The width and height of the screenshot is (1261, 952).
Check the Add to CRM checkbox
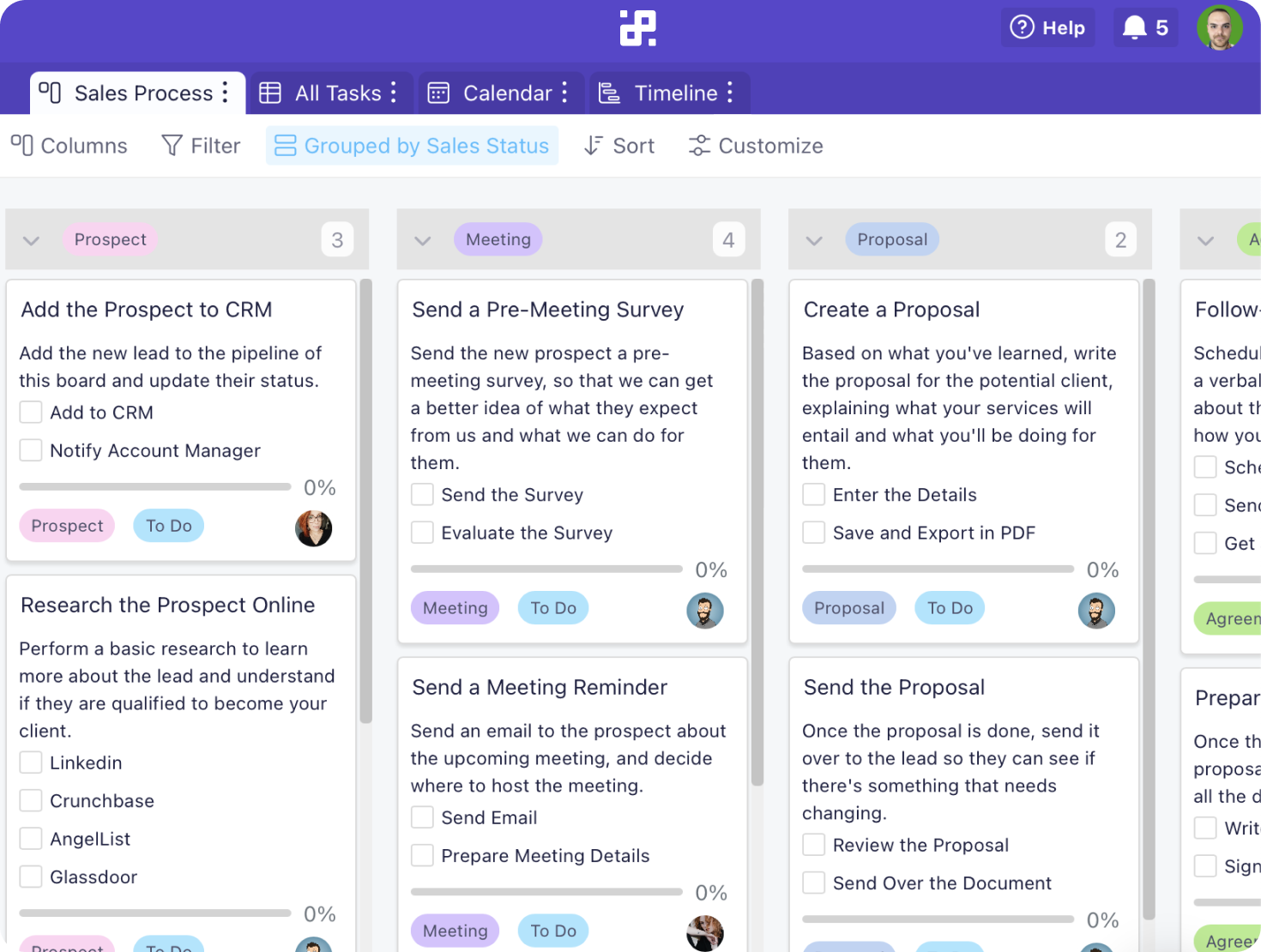tap(31, 413)
